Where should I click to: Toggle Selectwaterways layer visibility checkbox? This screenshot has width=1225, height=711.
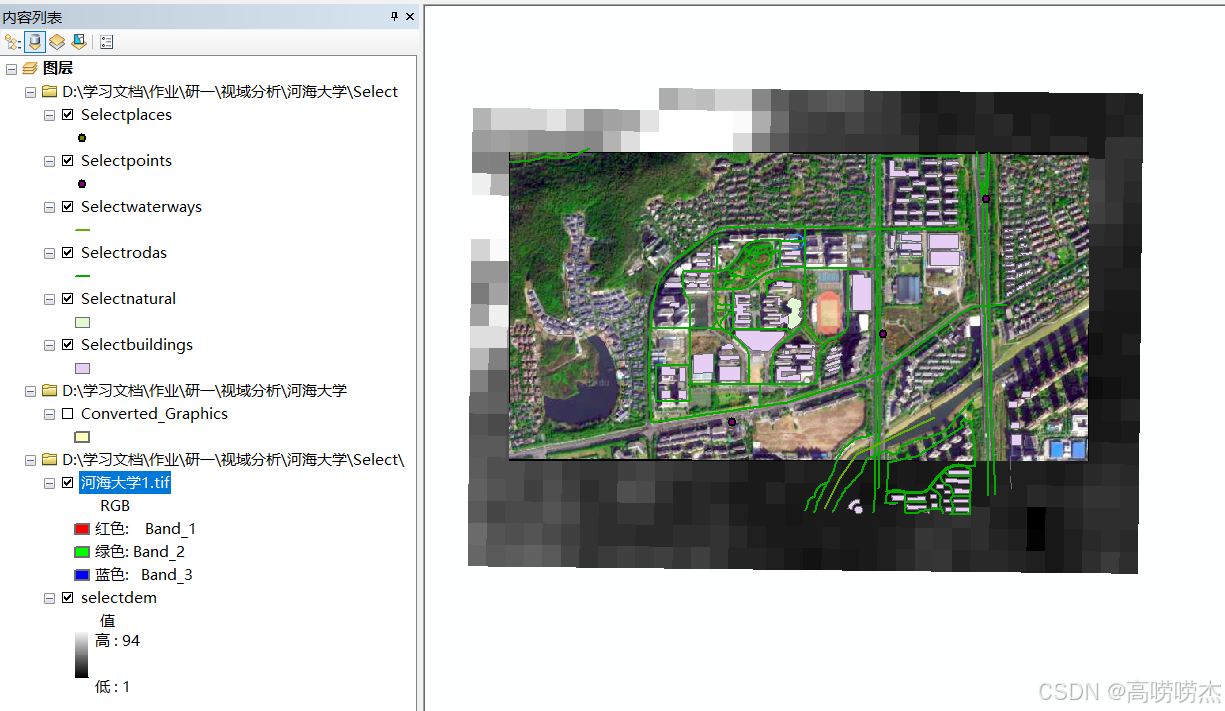tap(68, 207)
